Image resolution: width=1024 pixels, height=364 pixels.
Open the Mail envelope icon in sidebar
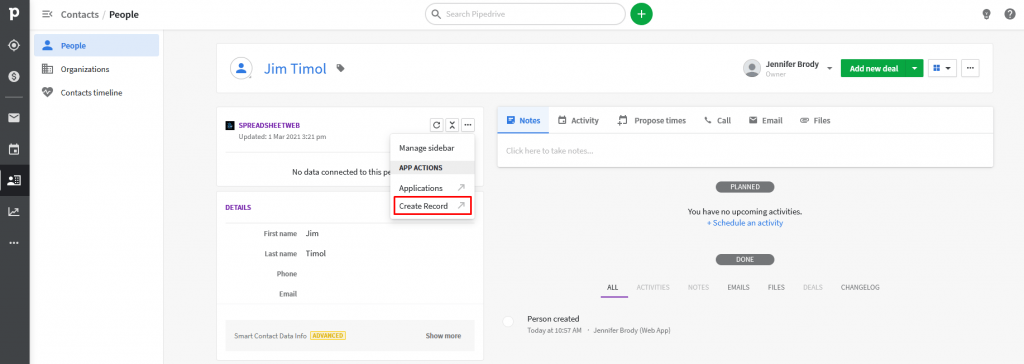(x=14, y=118)
